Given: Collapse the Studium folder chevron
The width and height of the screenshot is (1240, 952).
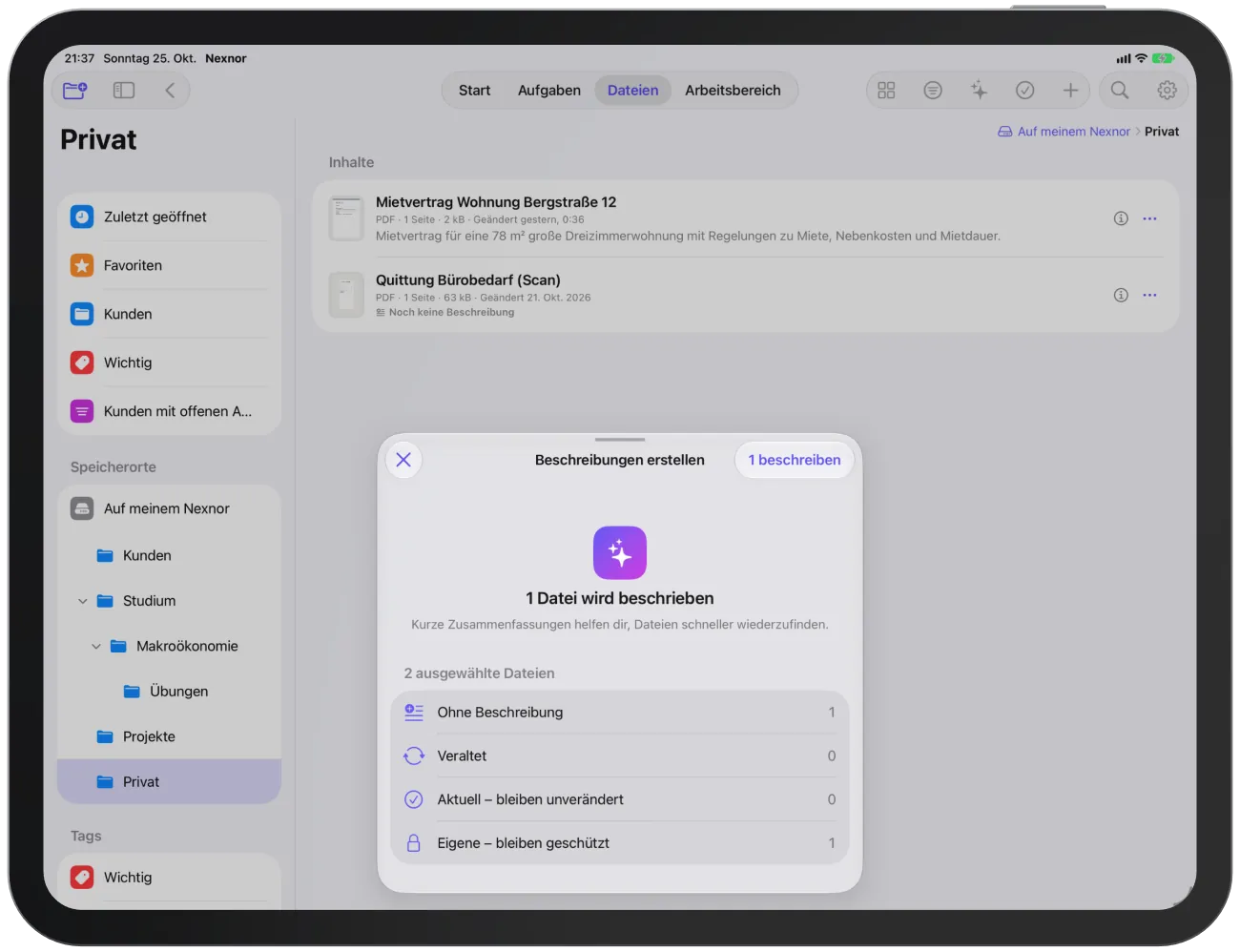Looking at the screenshot, I should 83,601.
